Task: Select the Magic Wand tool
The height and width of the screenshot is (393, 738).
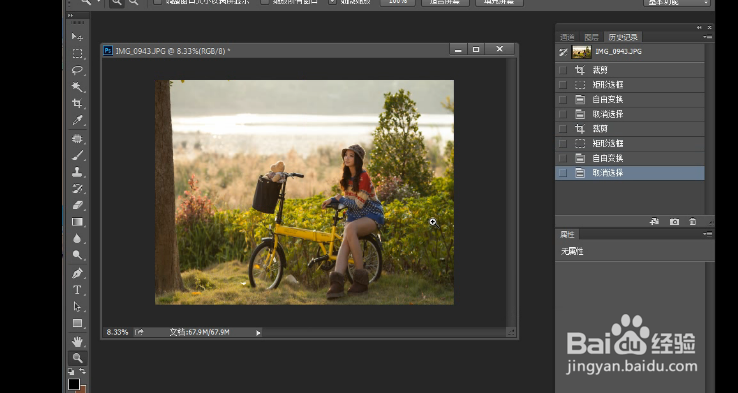Action: [x=77, y=87]
